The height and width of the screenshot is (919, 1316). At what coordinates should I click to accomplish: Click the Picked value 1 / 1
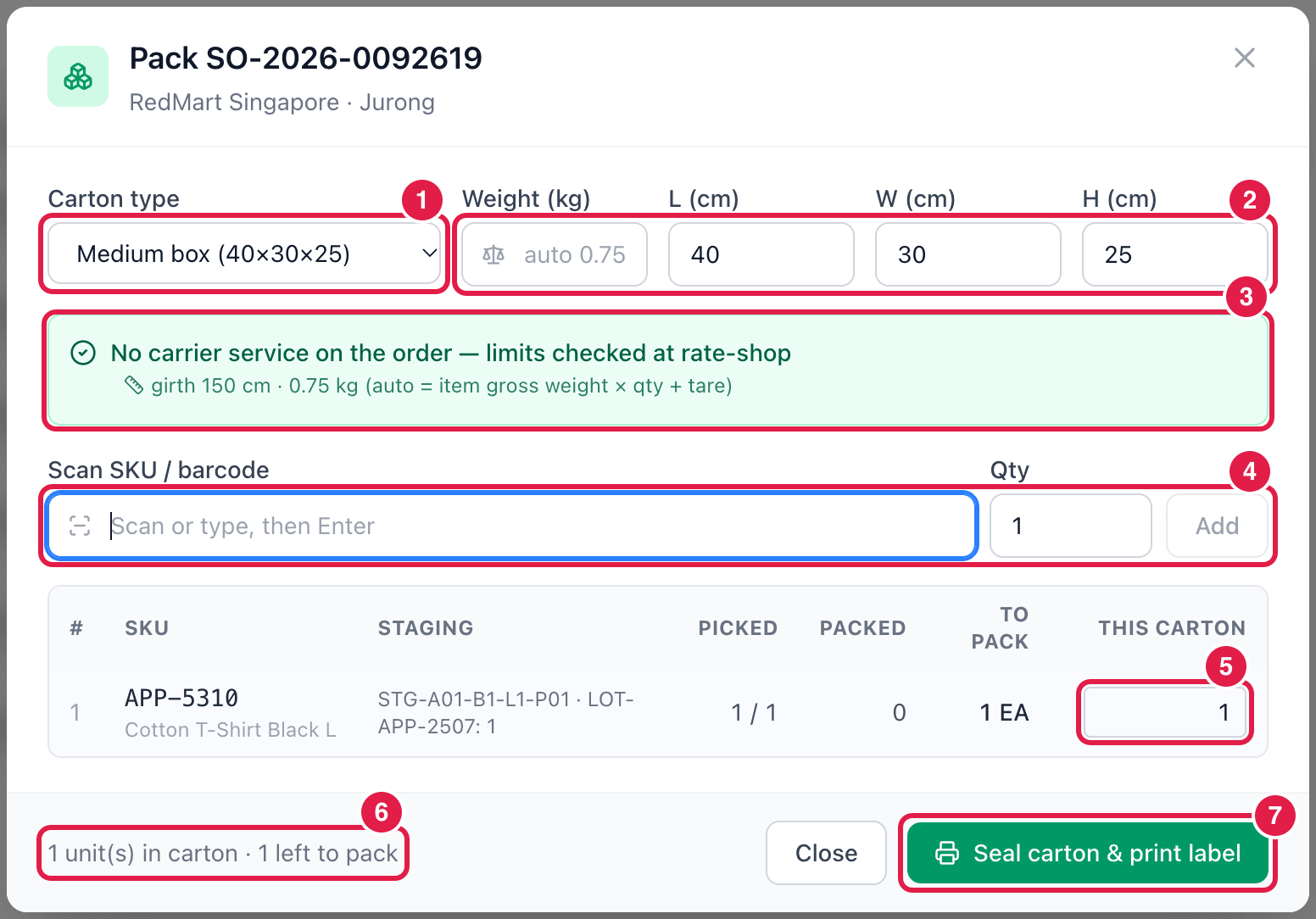point(754,712)
